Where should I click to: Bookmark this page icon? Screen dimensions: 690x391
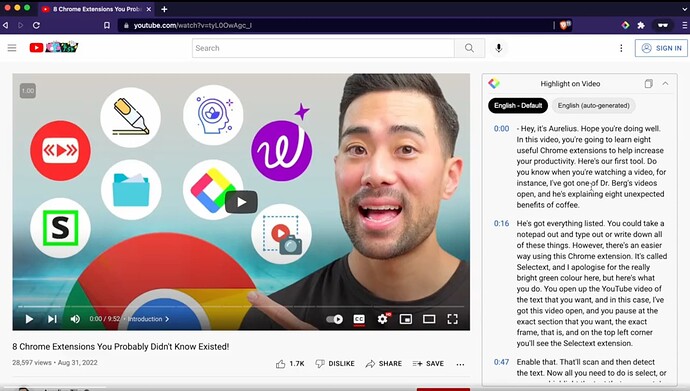tap(106, 26)
